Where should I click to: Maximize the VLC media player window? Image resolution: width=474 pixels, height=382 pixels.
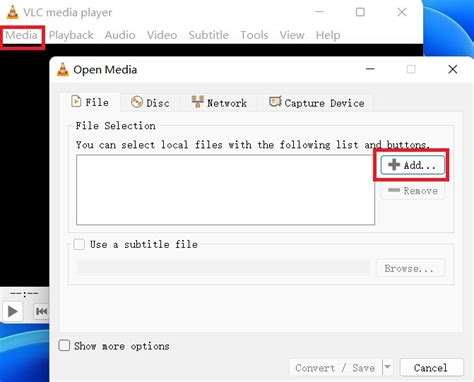(x=360, y=12)
